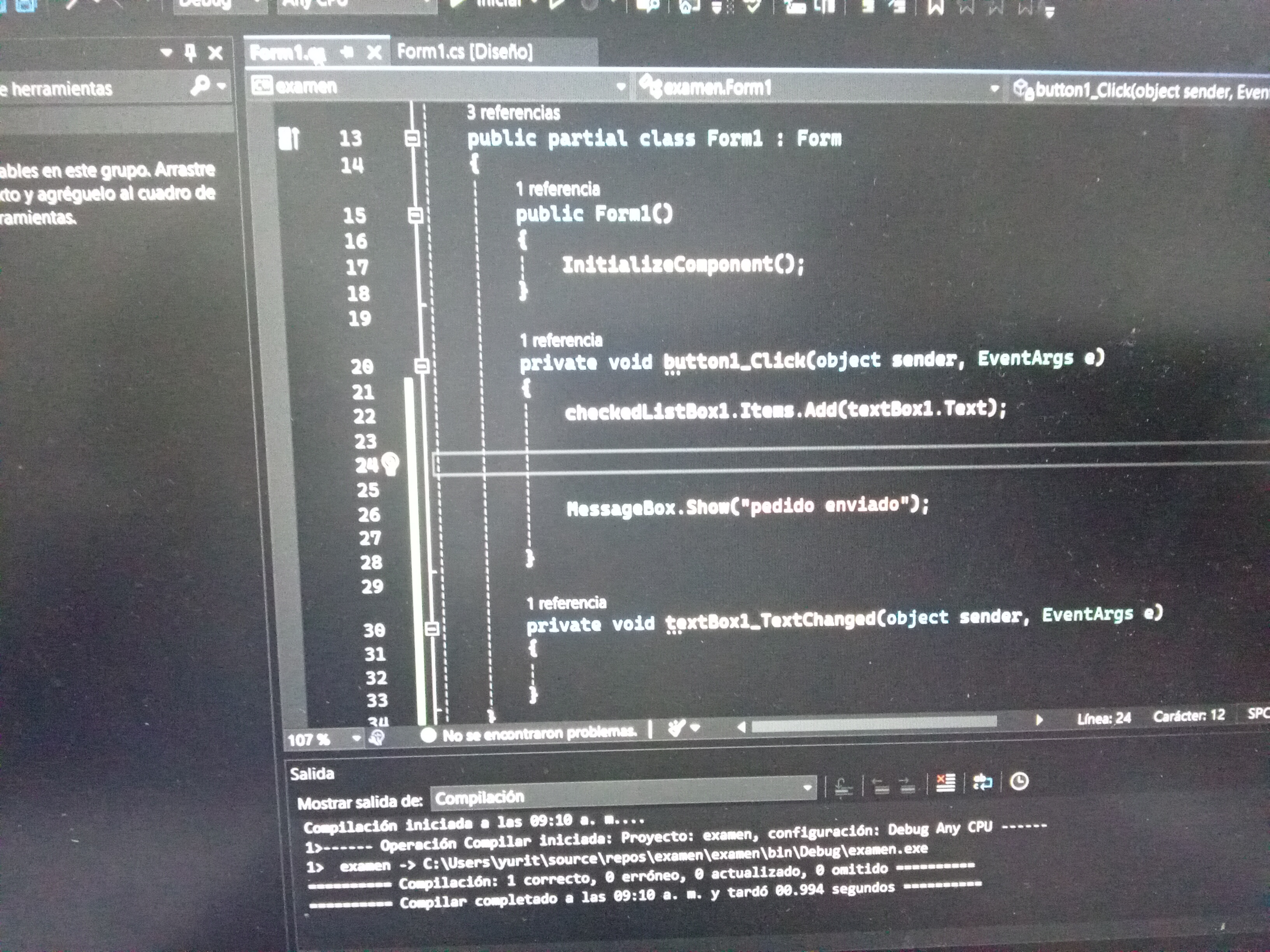Collapse the Form1 class outline
The width and height of the screenshot is (1270, 952).
[x=412, y=138]
